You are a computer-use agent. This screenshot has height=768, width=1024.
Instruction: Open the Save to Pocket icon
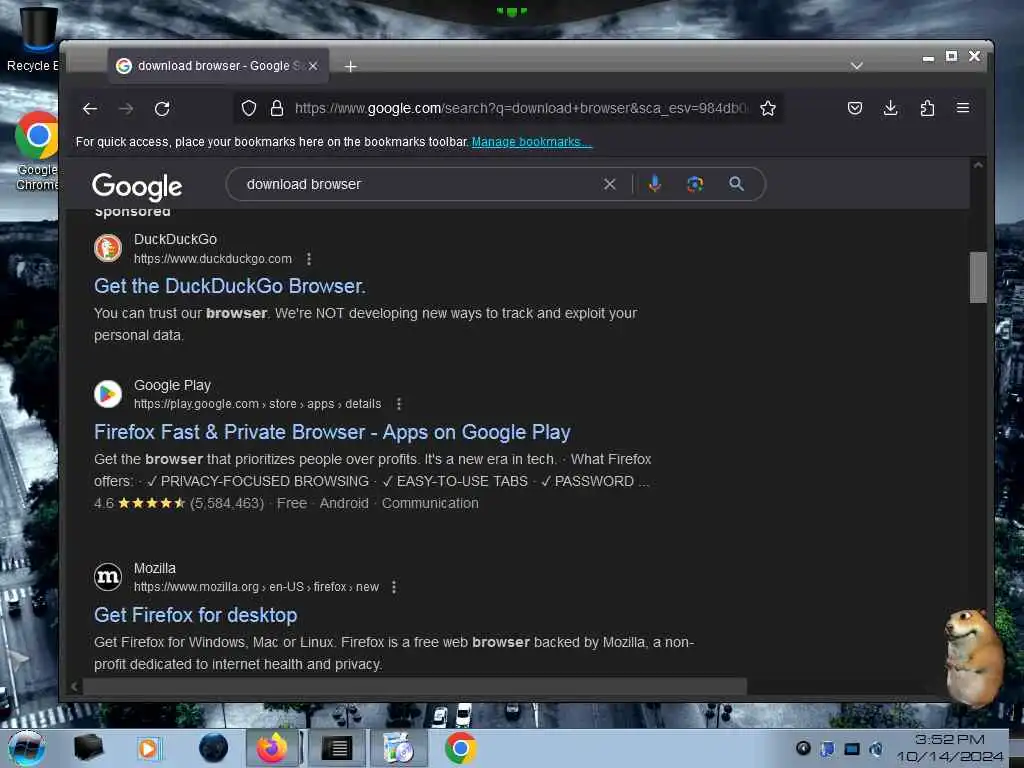coord(855,108)
